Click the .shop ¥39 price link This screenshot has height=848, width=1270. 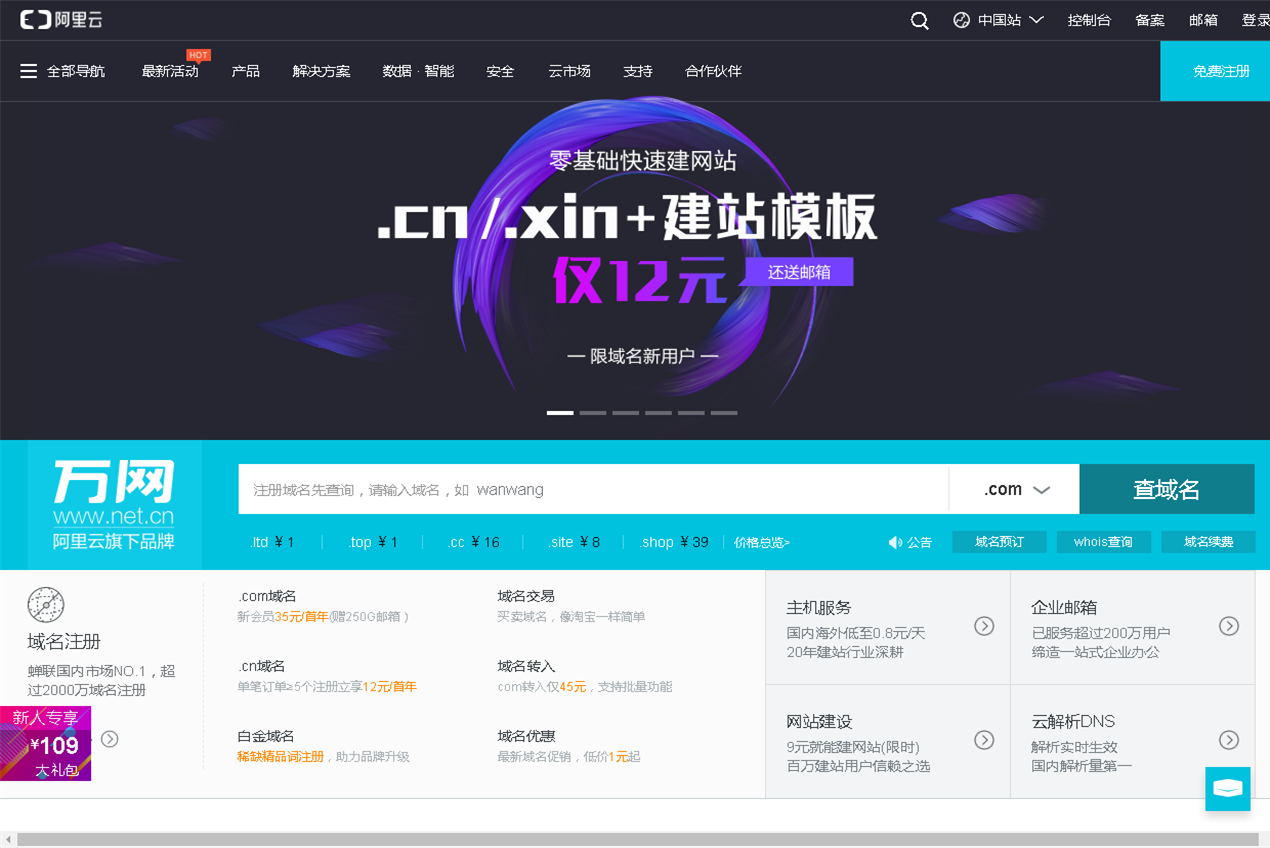coord(674,542)
